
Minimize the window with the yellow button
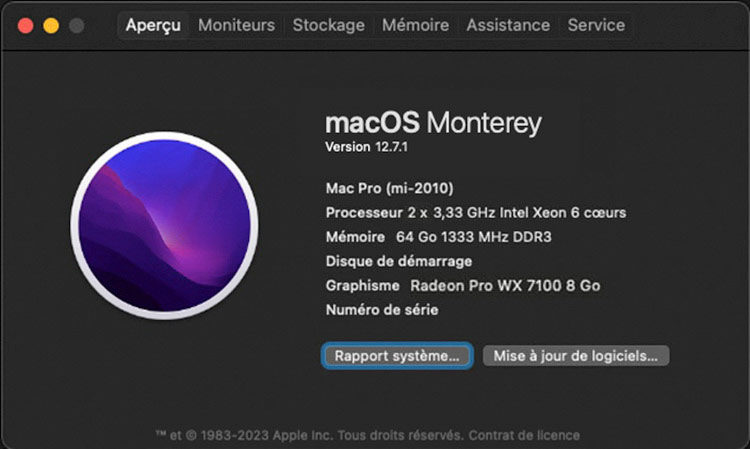pos(51,25)
